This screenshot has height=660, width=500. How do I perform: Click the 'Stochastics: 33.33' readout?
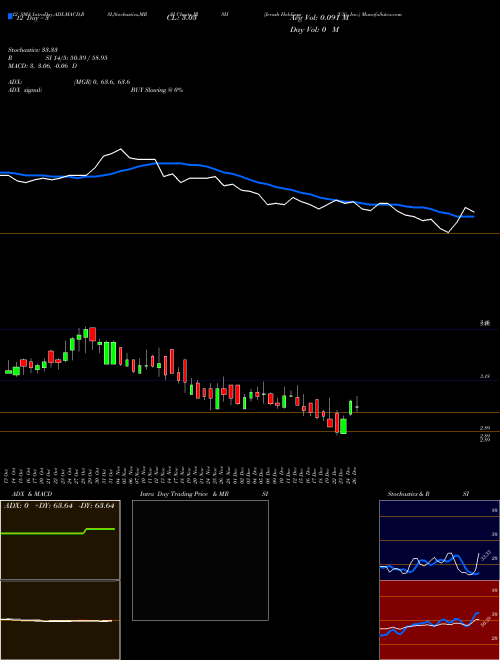click(x=32, y=50)
